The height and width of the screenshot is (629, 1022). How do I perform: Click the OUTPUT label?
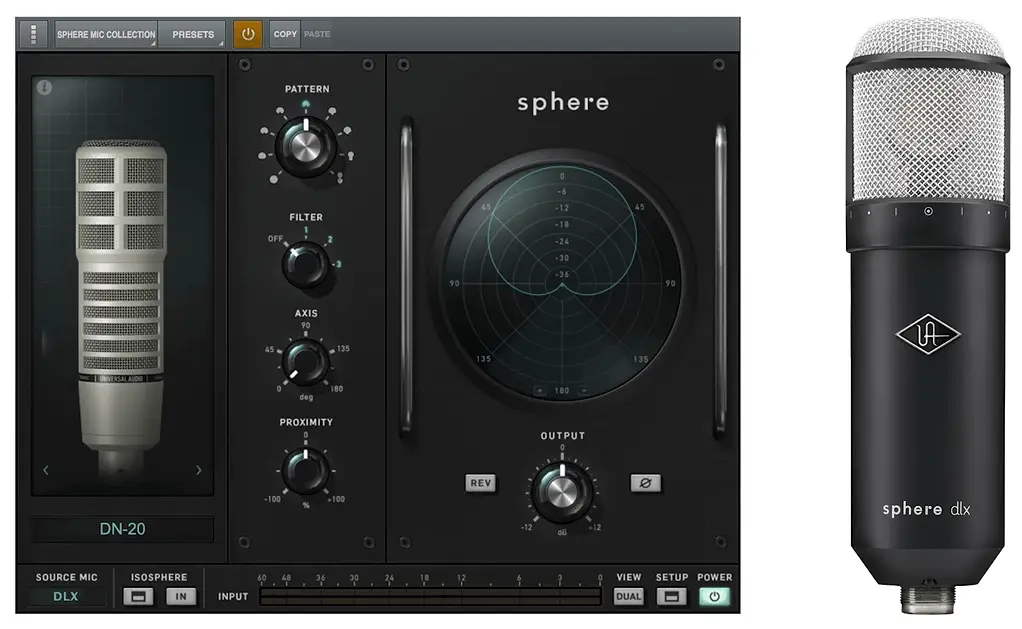pos(562,436)
